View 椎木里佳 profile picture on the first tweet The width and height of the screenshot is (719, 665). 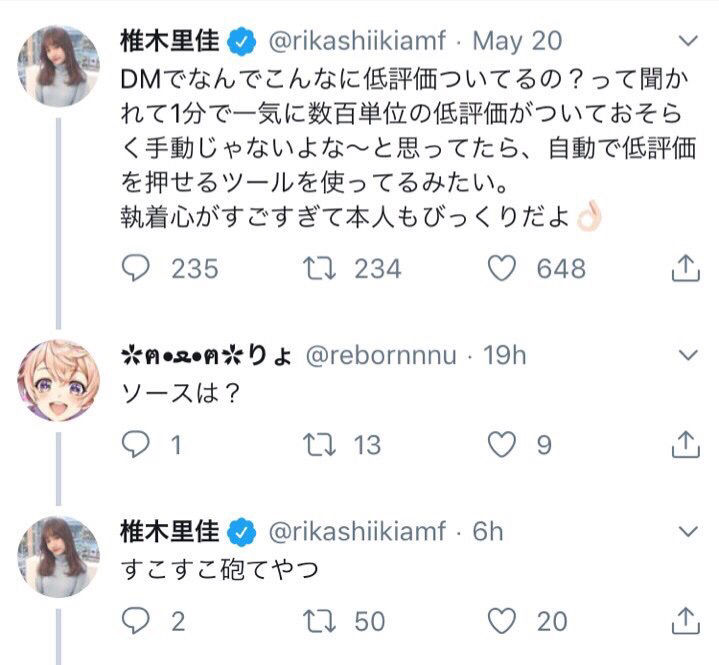click(x=58, y=66)
